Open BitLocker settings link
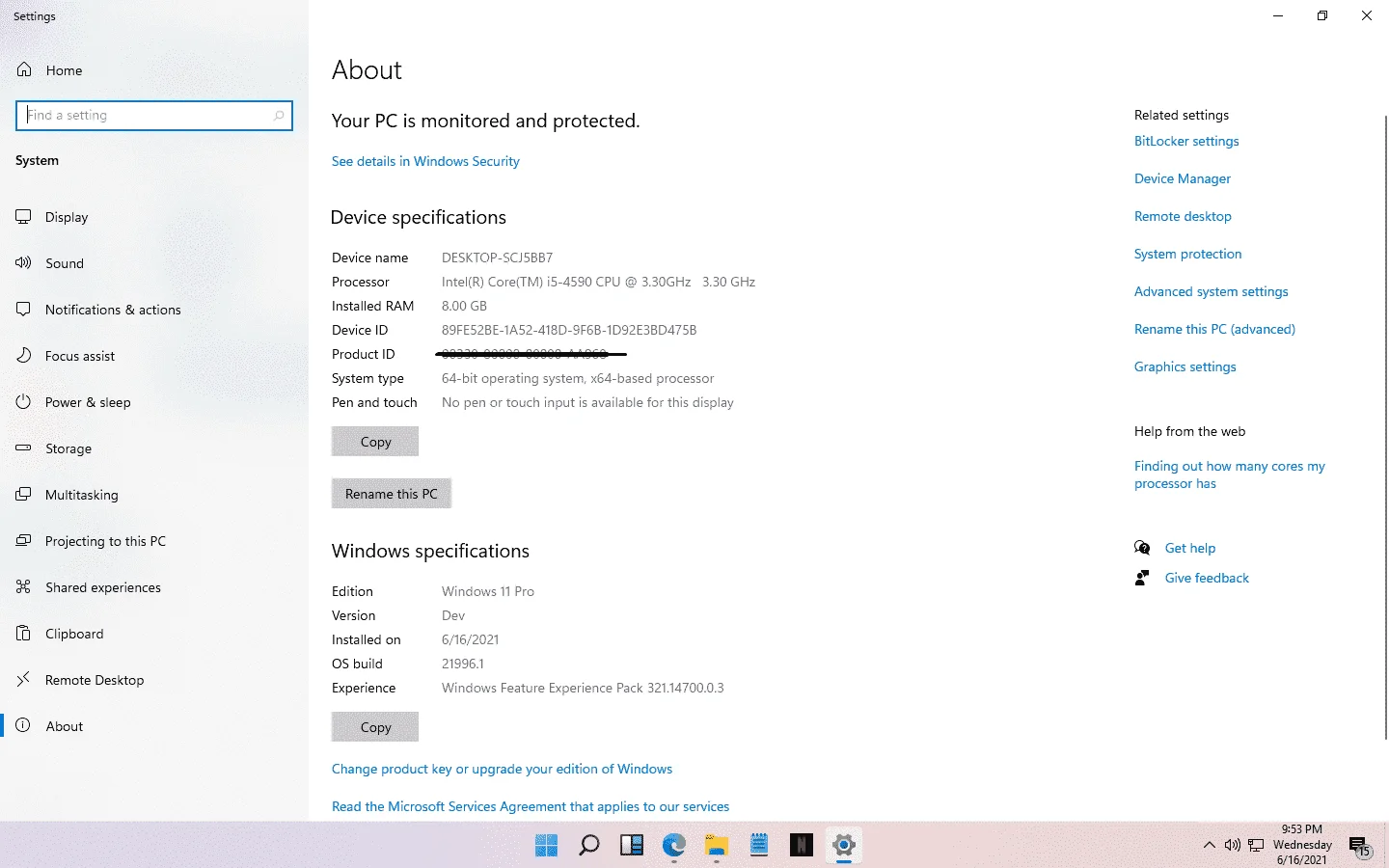 point(1186,141)
